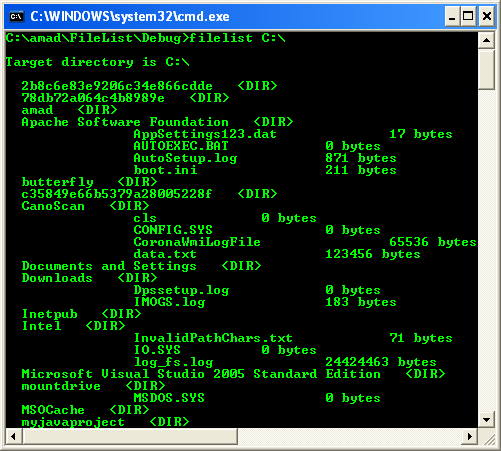Click the 'AppSettings123.dat' file name
The image size is (501, 451).
coord(205,134)
